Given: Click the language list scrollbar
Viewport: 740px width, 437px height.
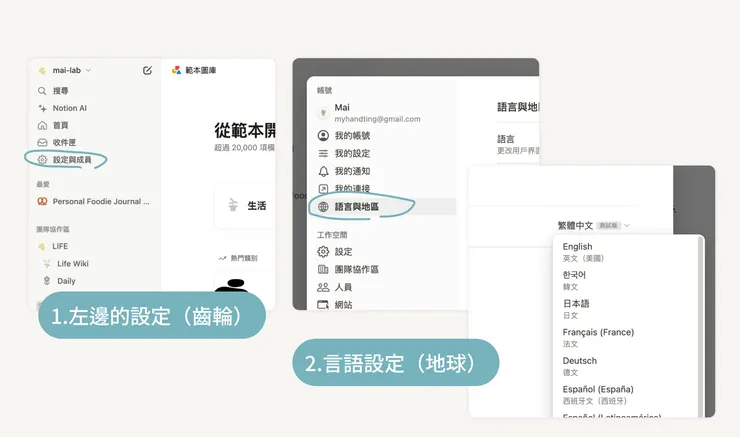Looking at the screenshot, I should click(700, 326).
